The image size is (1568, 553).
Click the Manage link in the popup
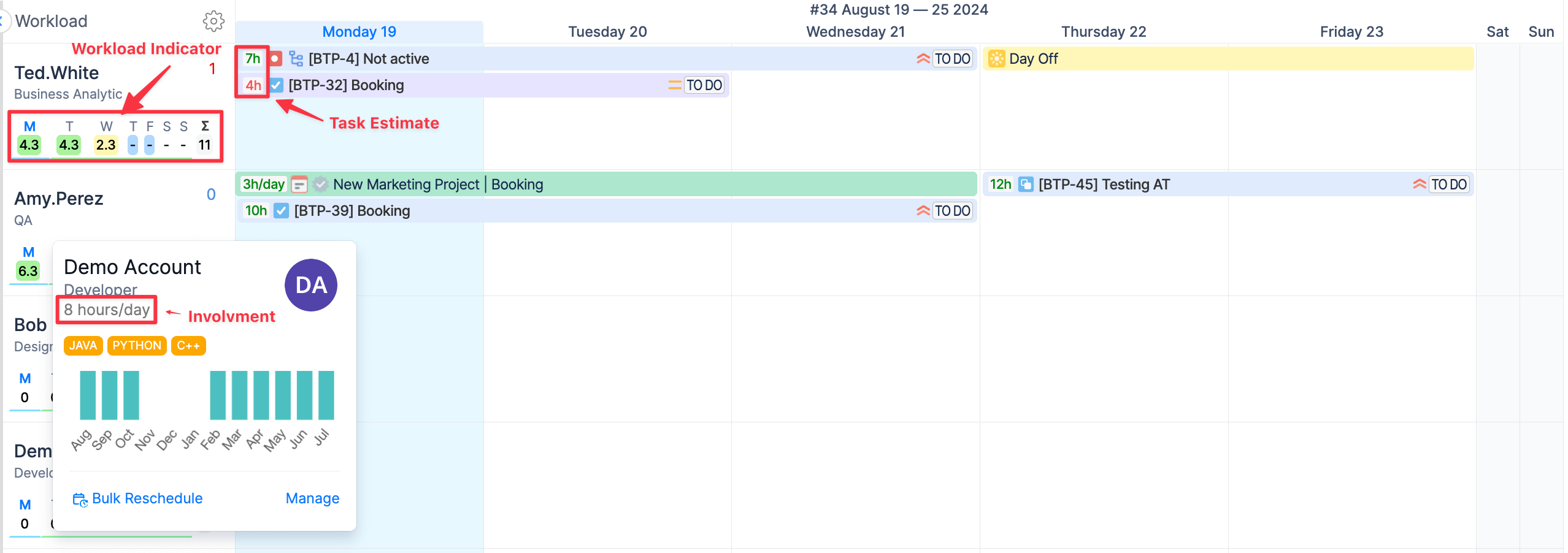[312, 498]
